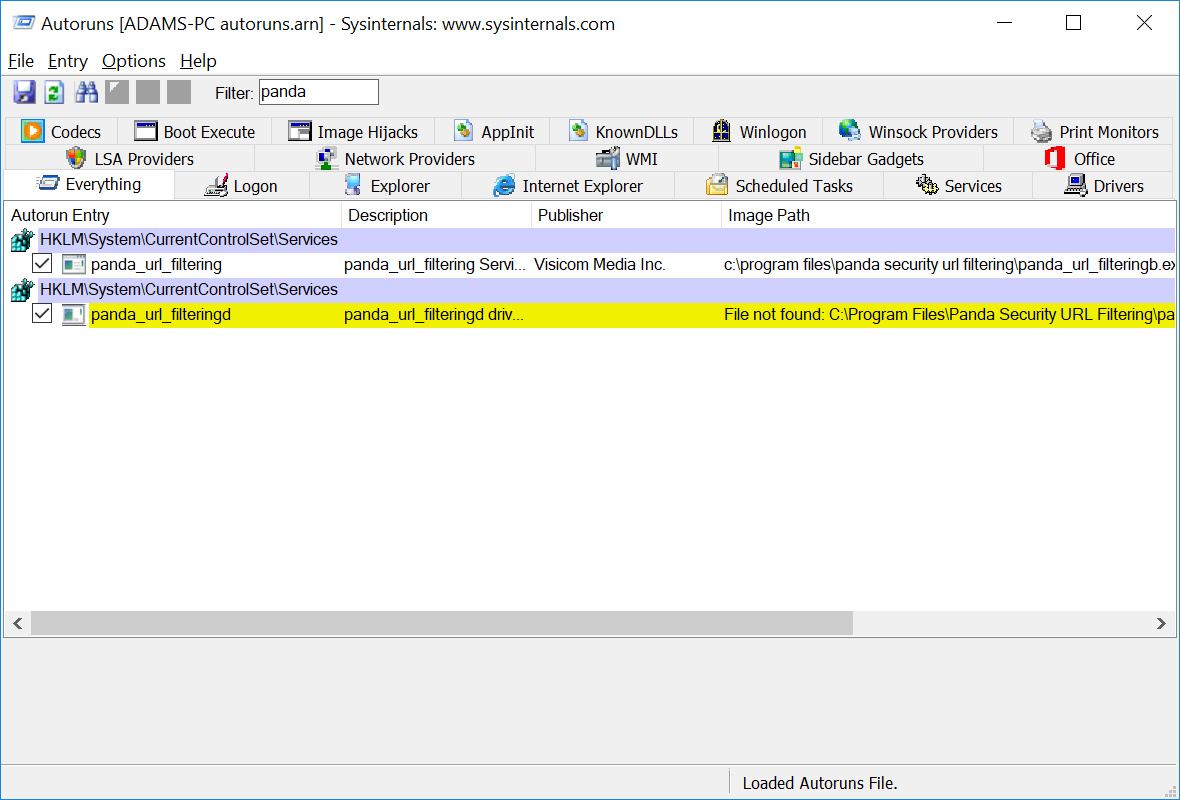Click the Logon tab icon
Viewport: 1180px width, 800px height.
tap(216, 186)
